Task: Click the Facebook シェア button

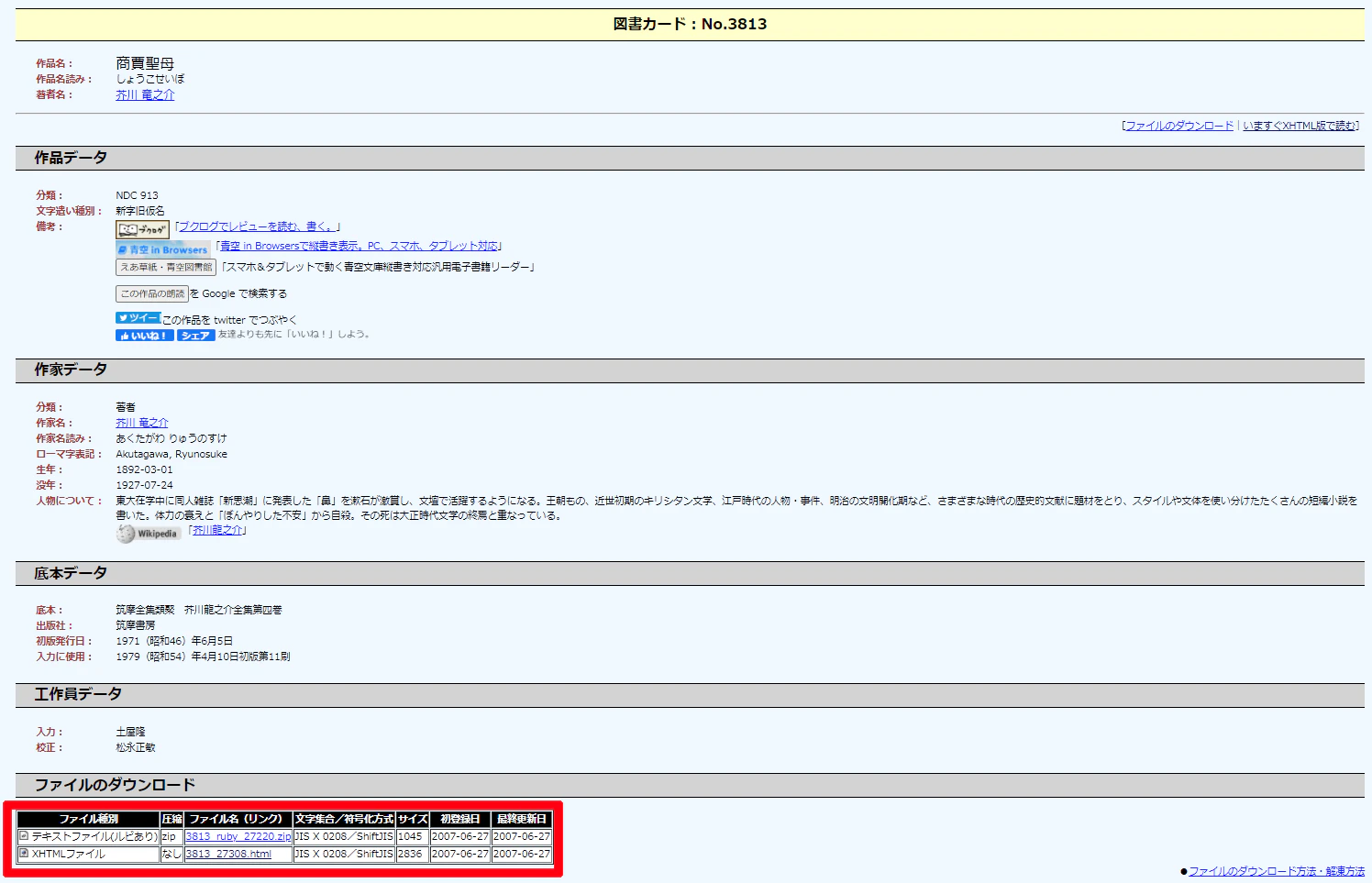Action: (196, 336)
